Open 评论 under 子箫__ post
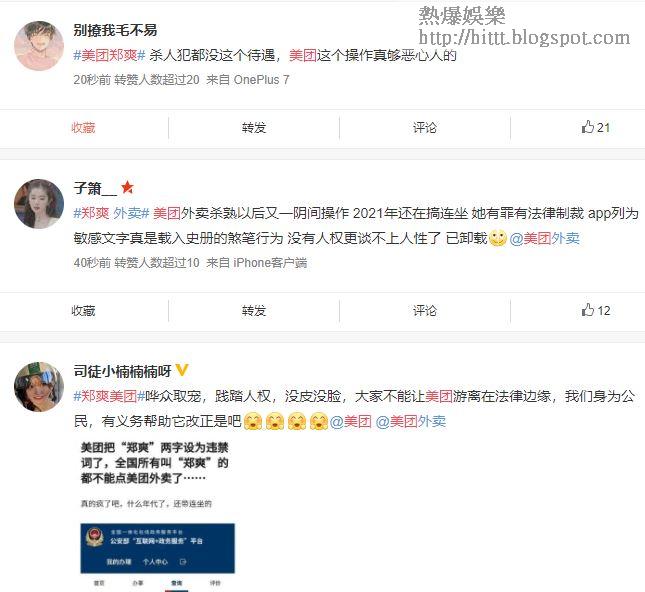Image resolution: width=645 pixels, height=592 pixels. click(425, 311)
